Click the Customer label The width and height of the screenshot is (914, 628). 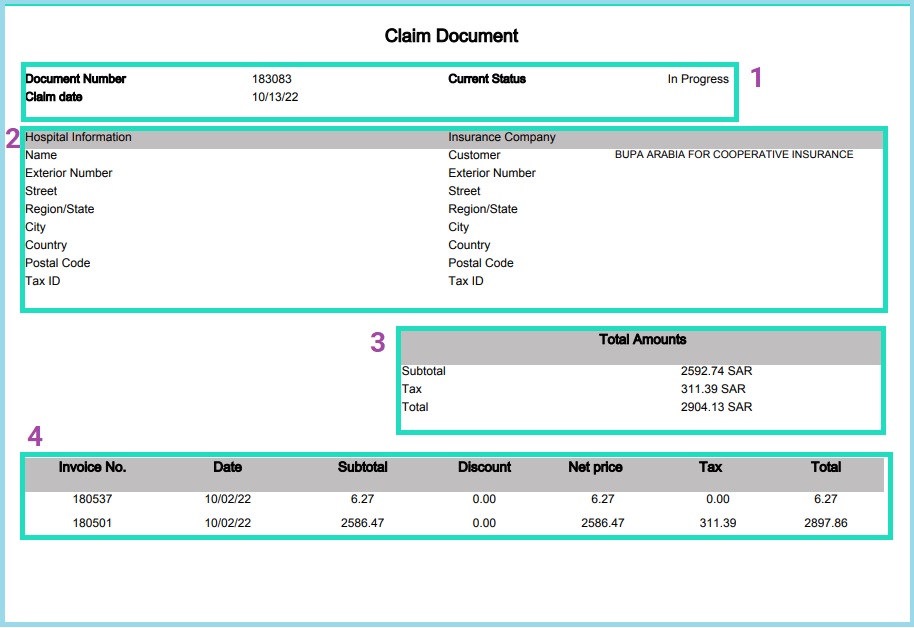(474, 155)
